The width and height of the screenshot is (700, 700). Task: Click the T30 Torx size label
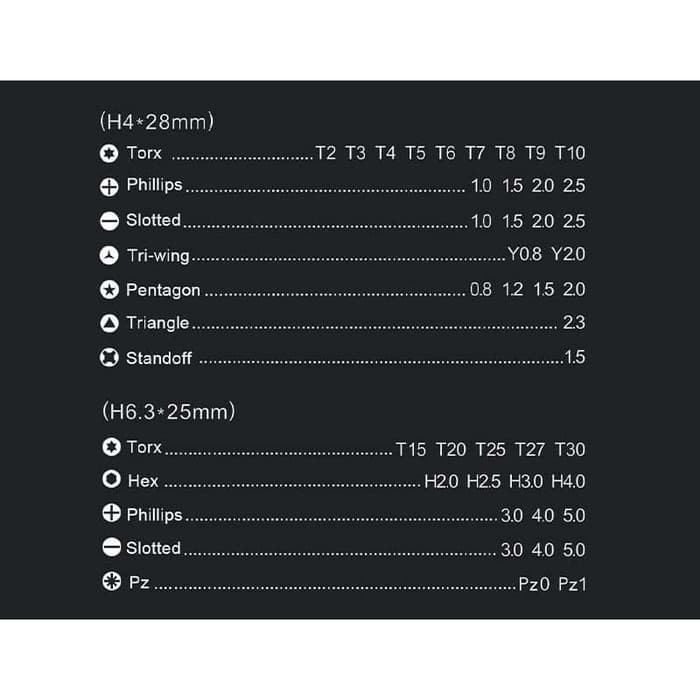[570, 450]
